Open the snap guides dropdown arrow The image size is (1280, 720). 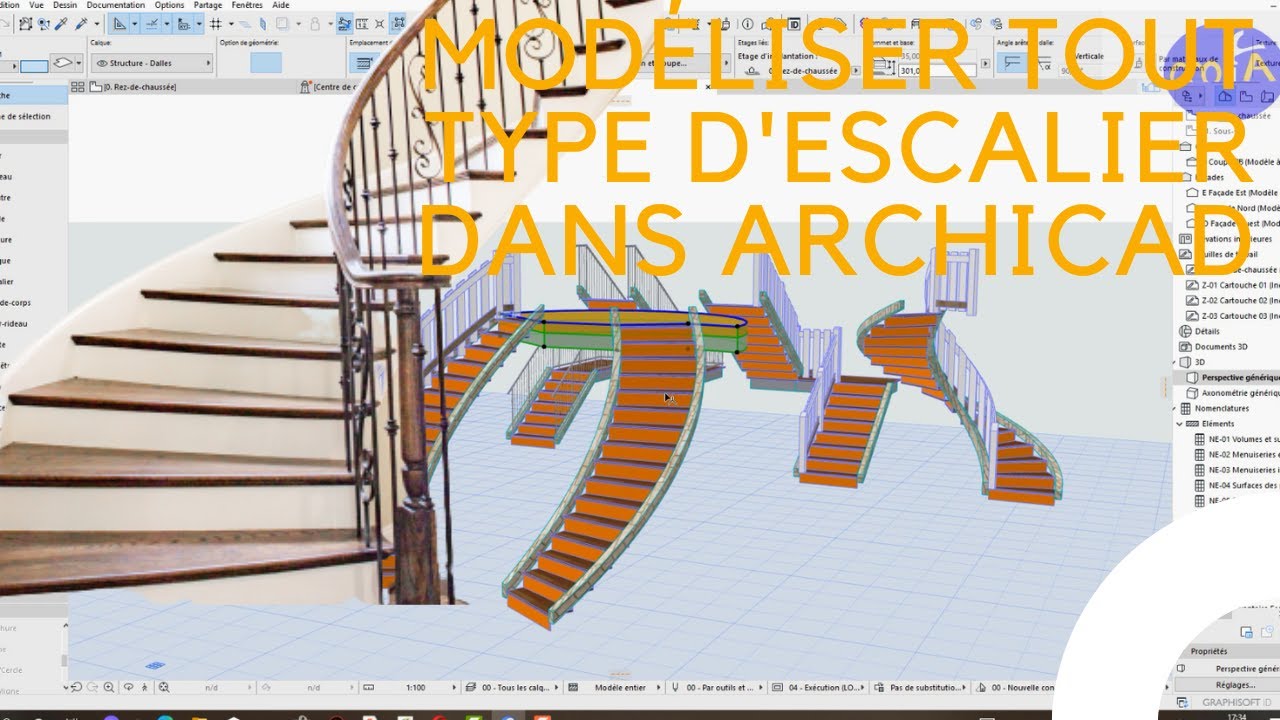(x=166, y=23)
